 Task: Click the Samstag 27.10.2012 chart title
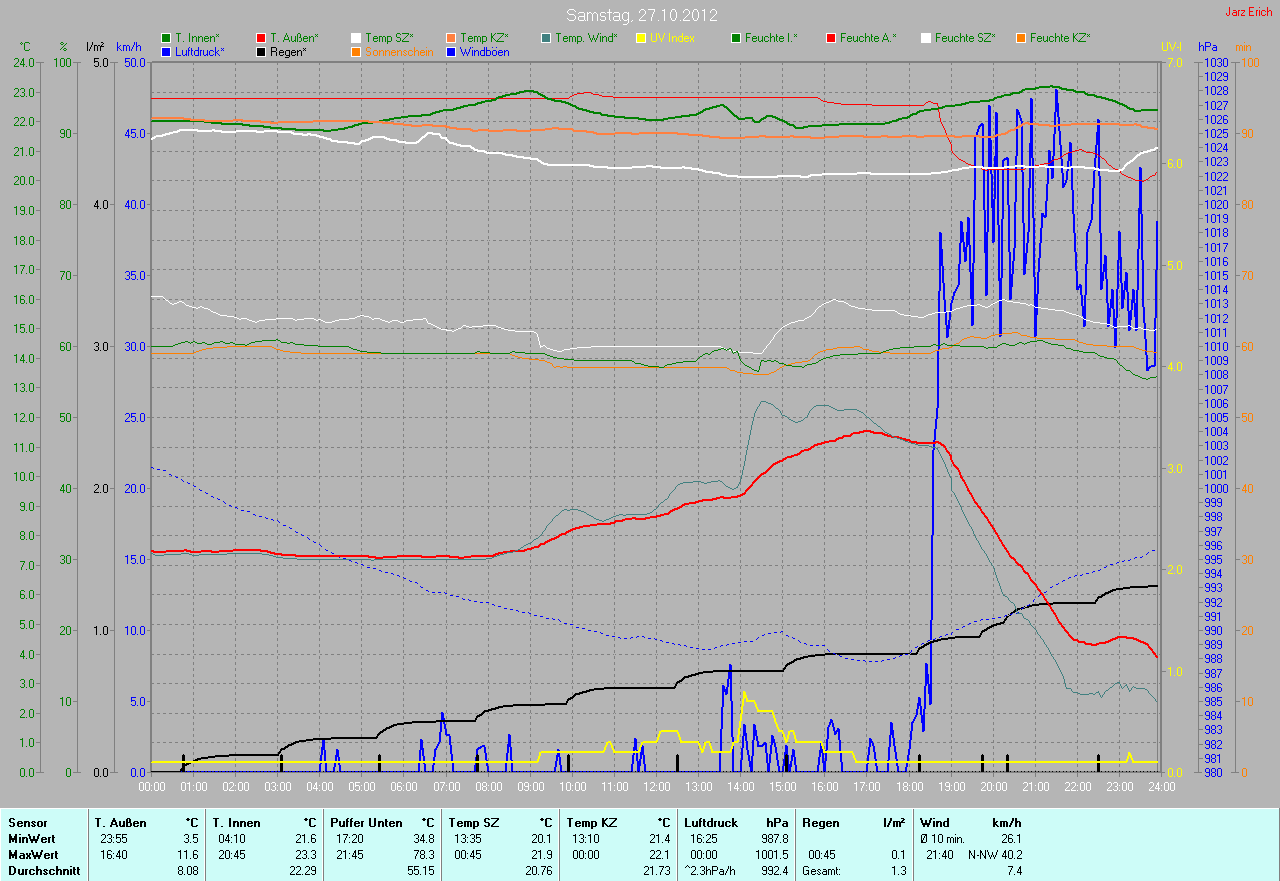coord(640,15)
